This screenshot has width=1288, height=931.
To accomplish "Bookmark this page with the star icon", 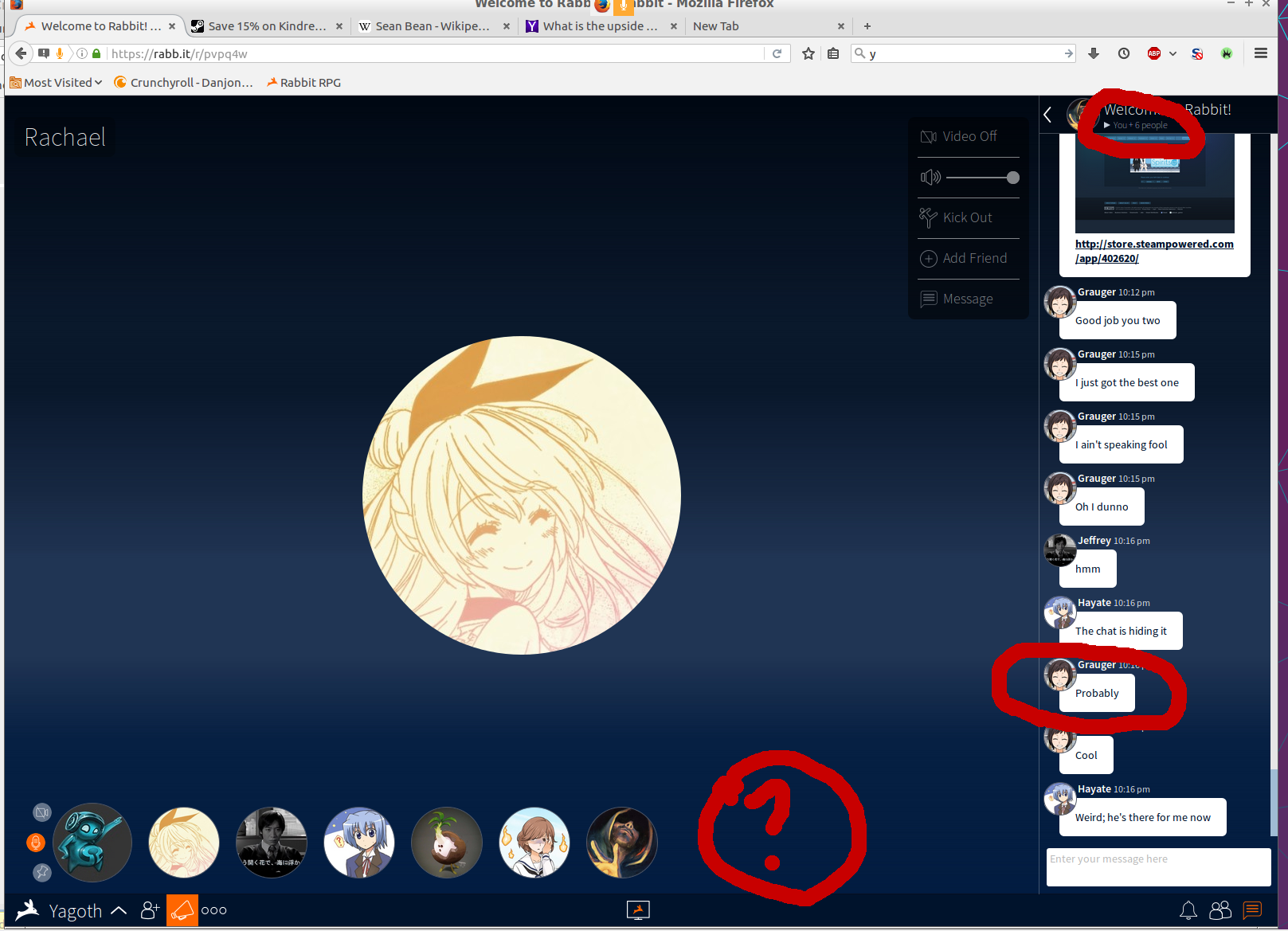I will tap(808, 53).
